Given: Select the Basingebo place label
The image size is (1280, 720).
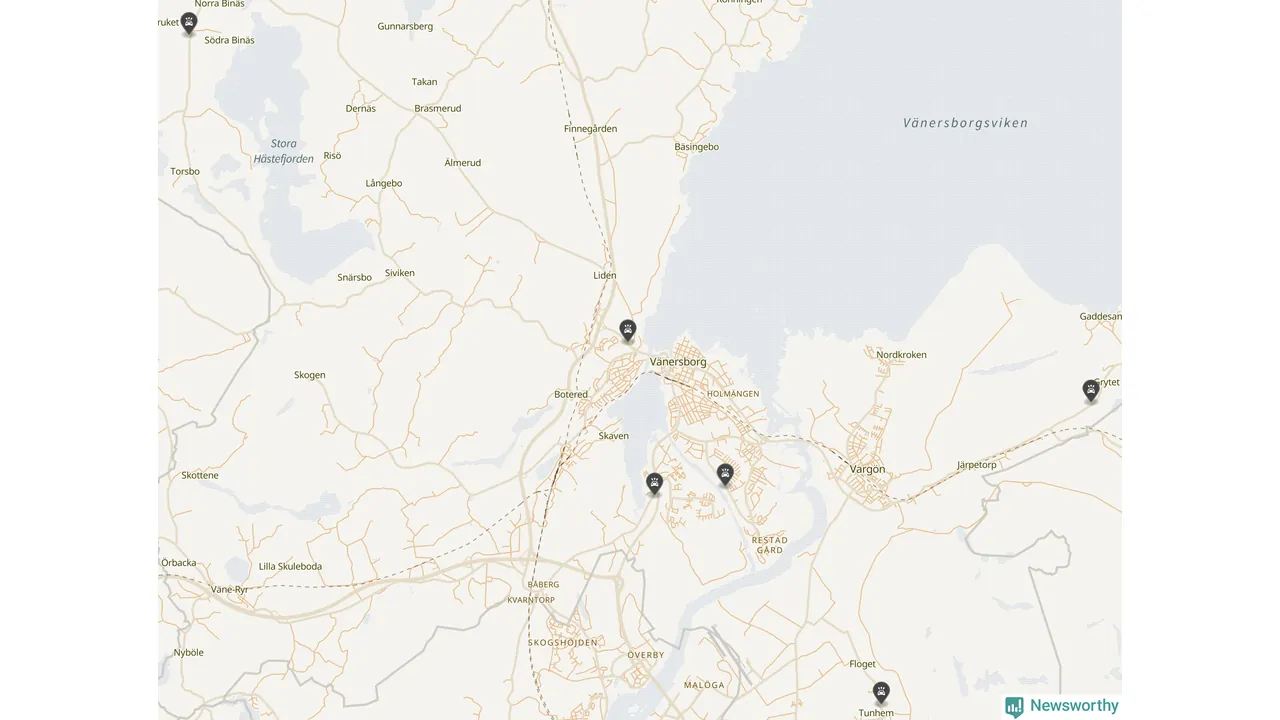Looking at the screenshot, I should point(696,147).
